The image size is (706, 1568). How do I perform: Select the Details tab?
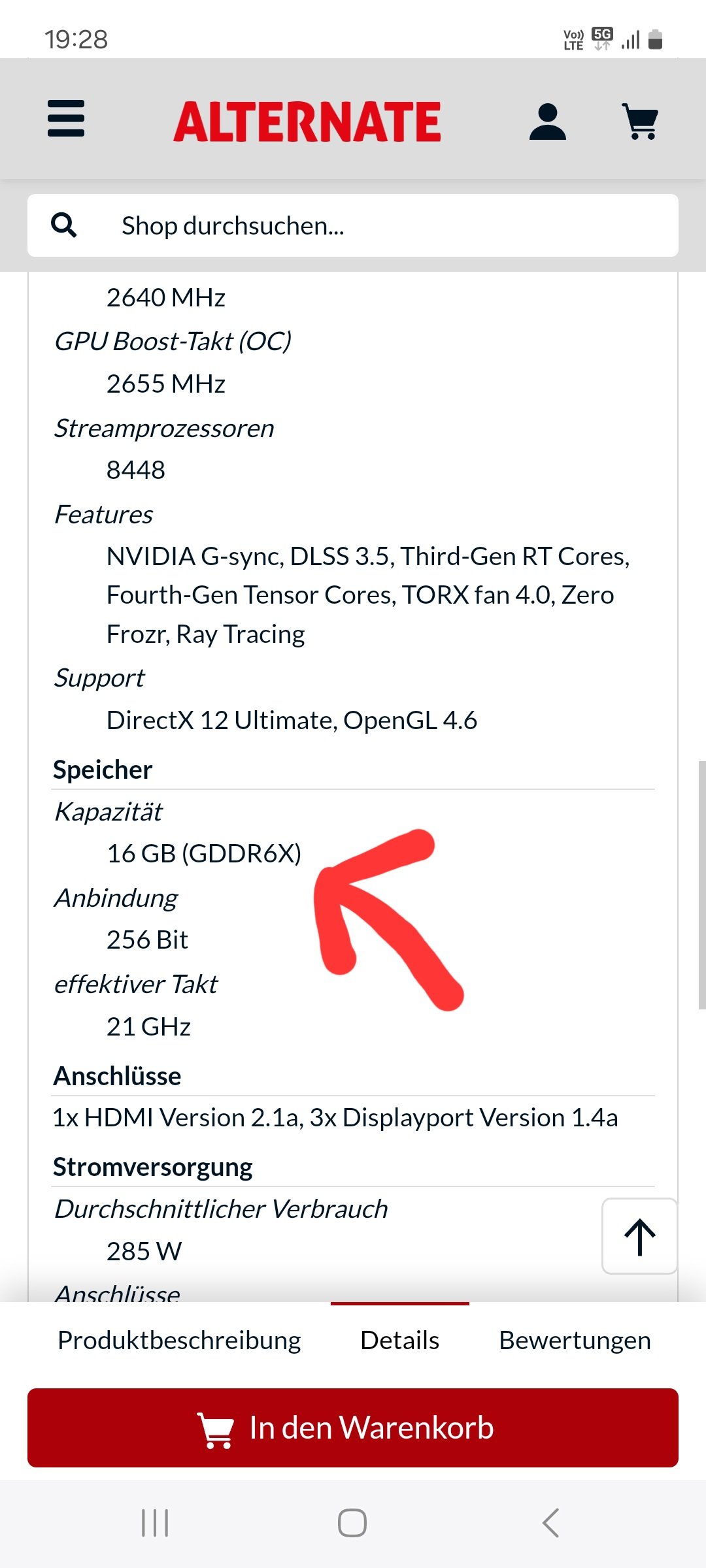(x=399, y=1341)
